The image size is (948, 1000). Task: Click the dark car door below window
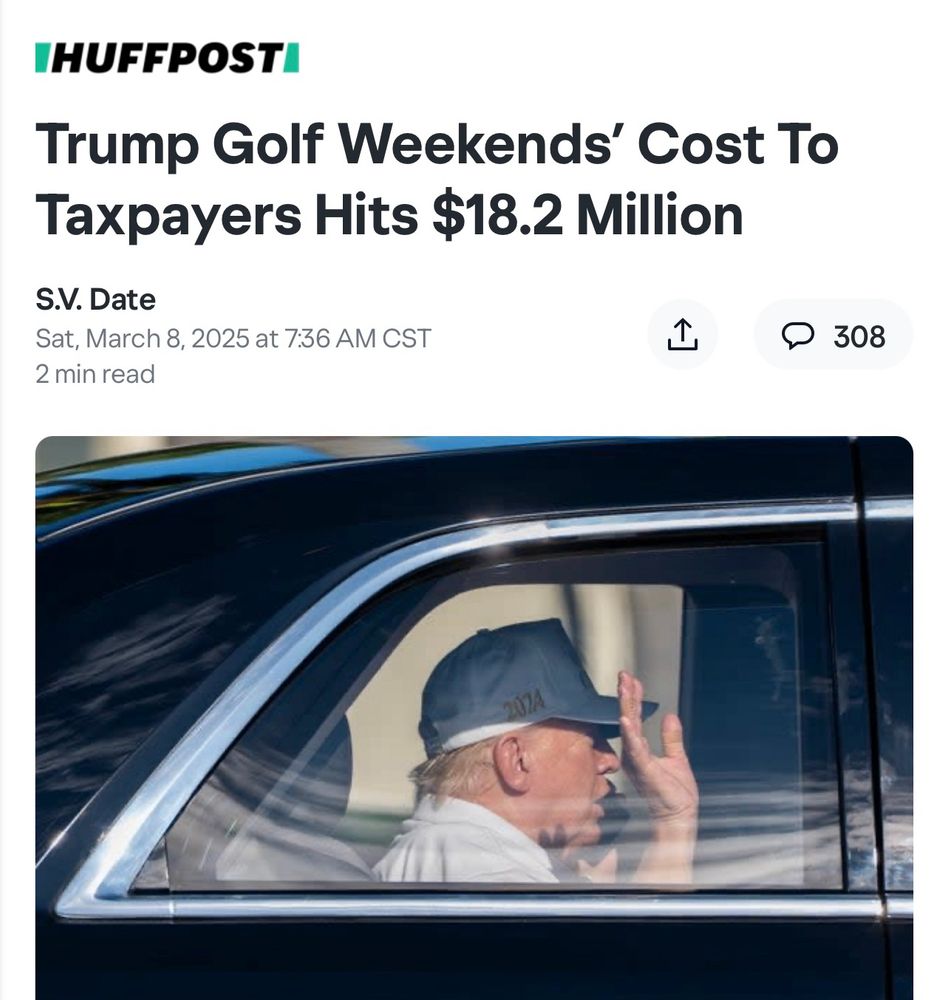tap(472, 960)
